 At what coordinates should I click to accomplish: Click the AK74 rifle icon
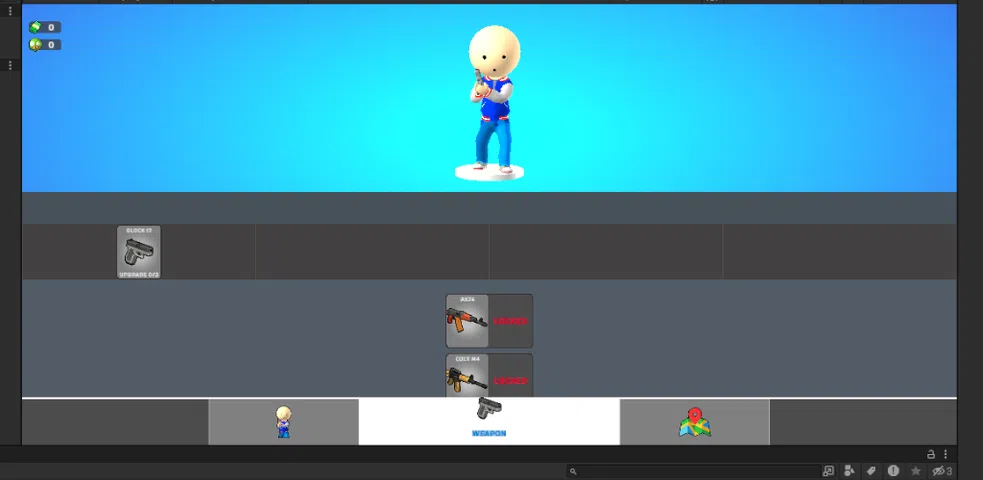(x=467, y=321)
